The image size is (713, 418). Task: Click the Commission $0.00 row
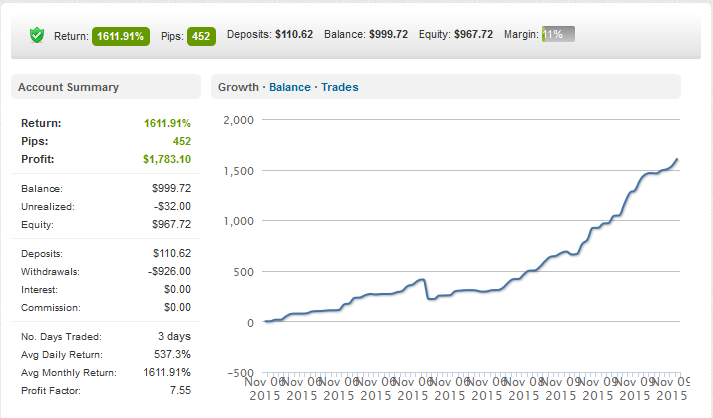[105, 307]
